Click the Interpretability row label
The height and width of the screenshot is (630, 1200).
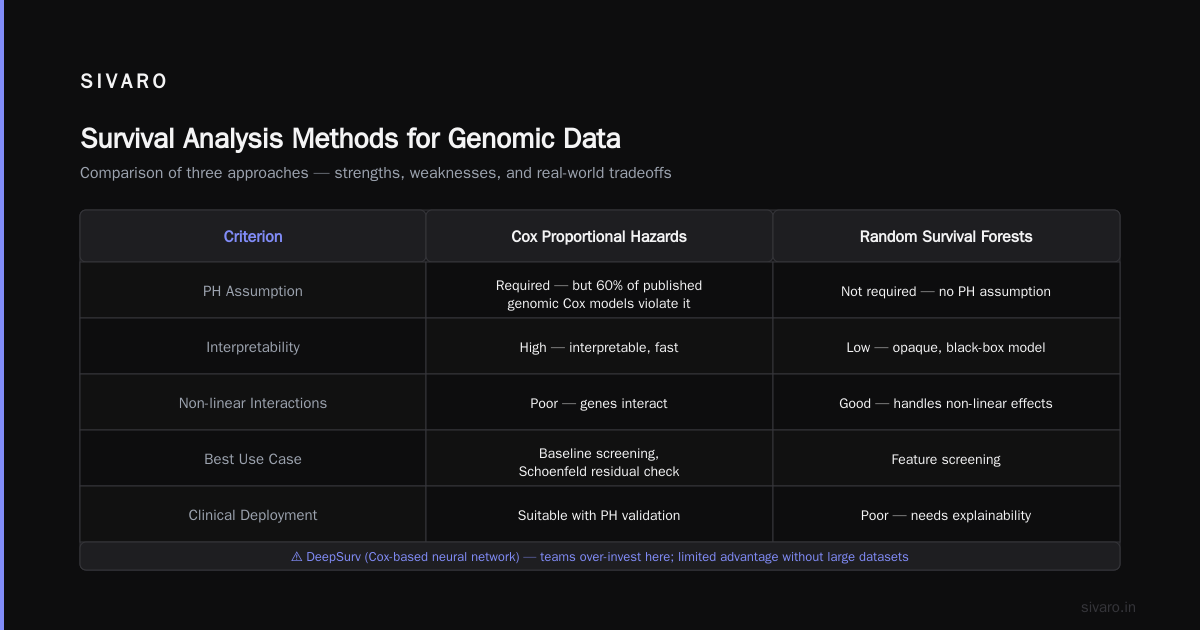point(253,347)
